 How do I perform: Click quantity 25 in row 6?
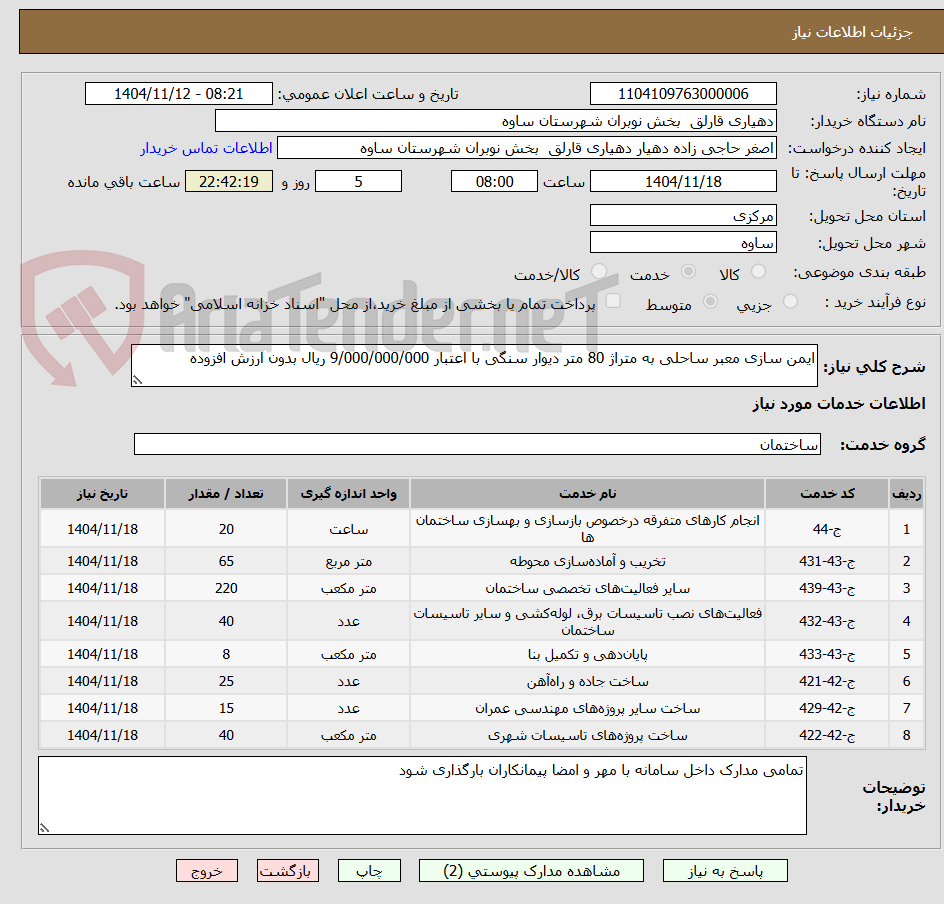(x=226, y=681)
